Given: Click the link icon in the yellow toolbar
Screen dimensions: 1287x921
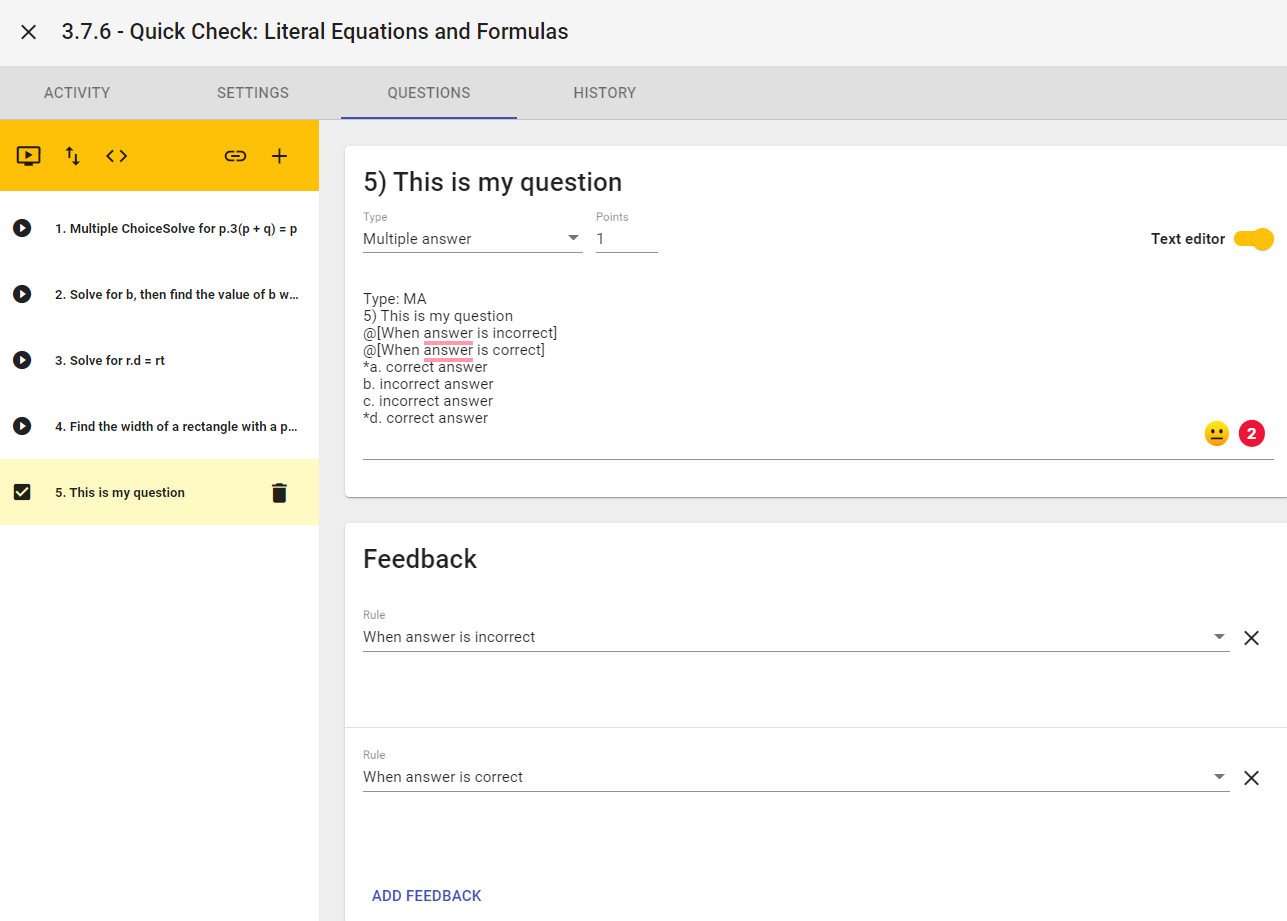Looking at the screenshot, I should coord(235,156).
